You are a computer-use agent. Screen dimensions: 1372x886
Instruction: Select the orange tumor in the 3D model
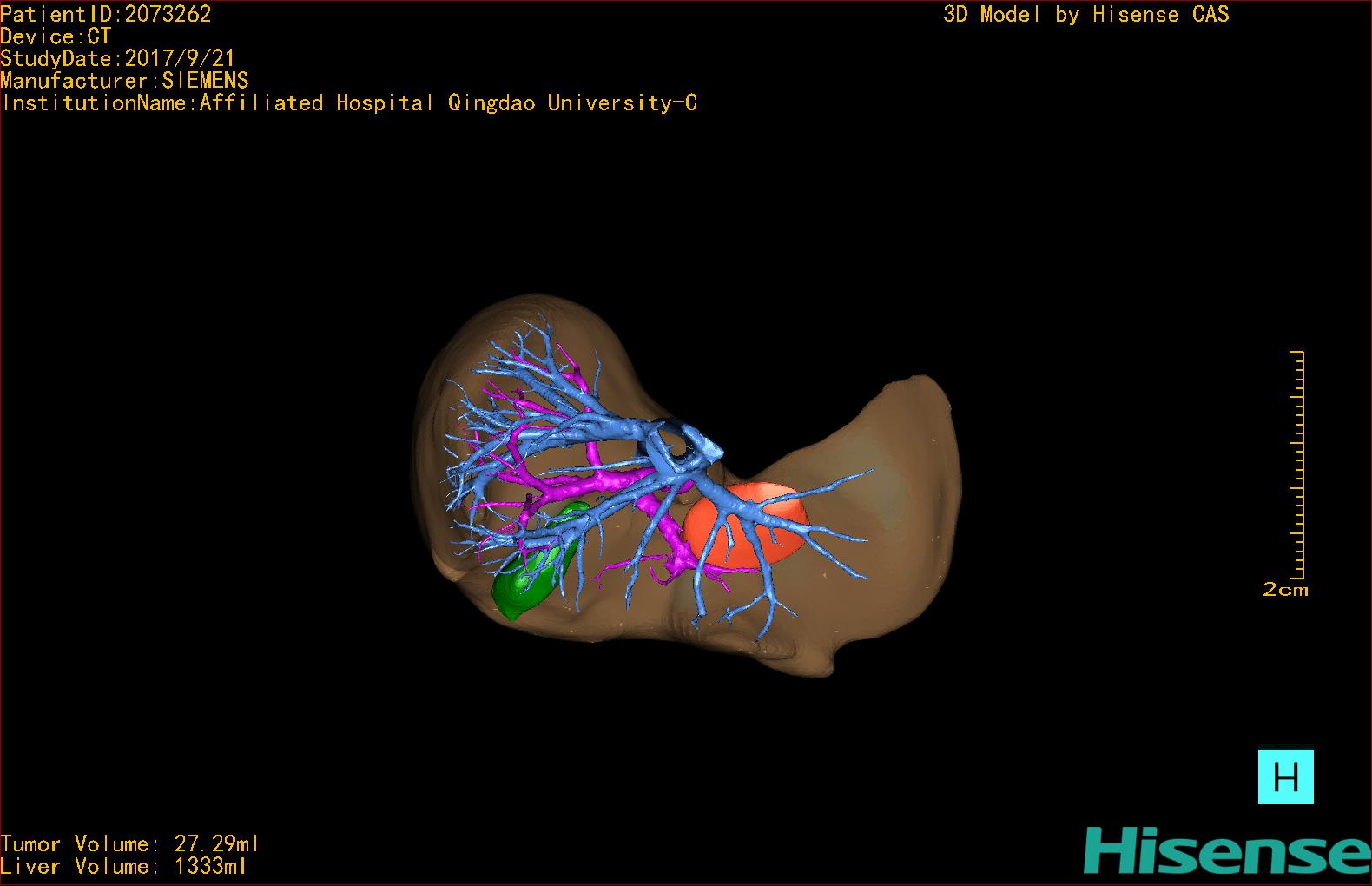click(745, 525)
